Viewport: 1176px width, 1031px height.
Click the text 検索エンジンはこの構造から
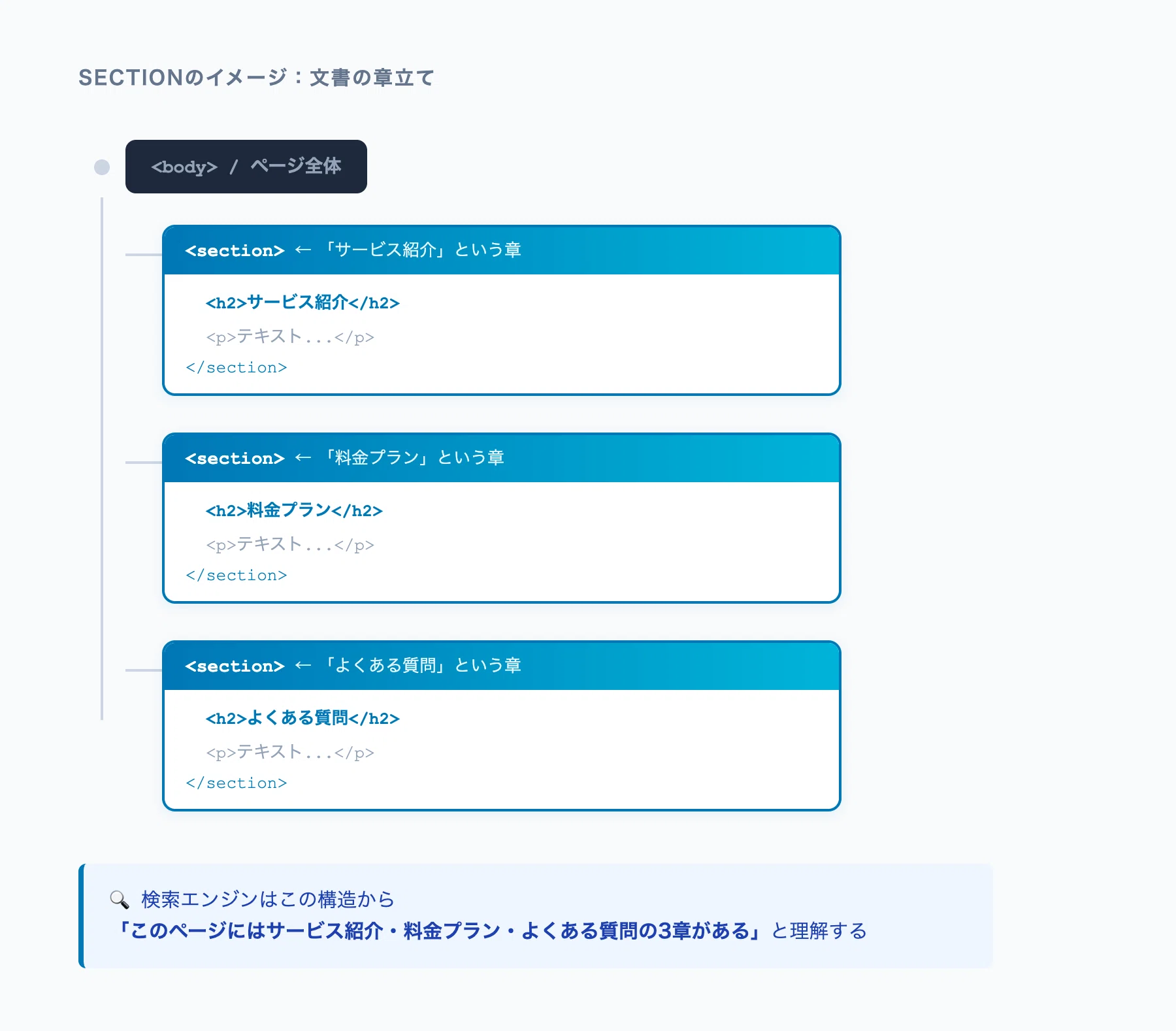[x=269, y=900]
